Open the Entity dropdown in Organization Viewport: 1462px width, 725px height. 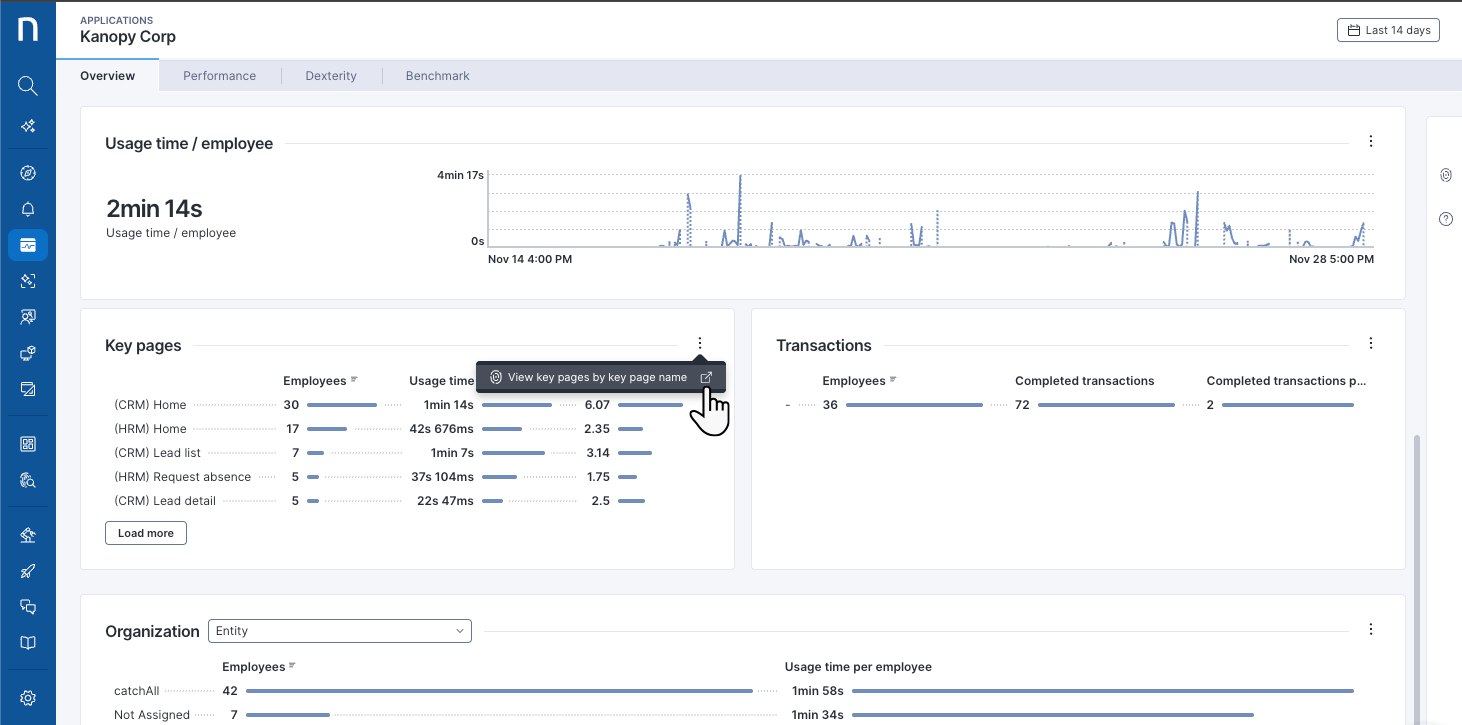pos(339,631)
